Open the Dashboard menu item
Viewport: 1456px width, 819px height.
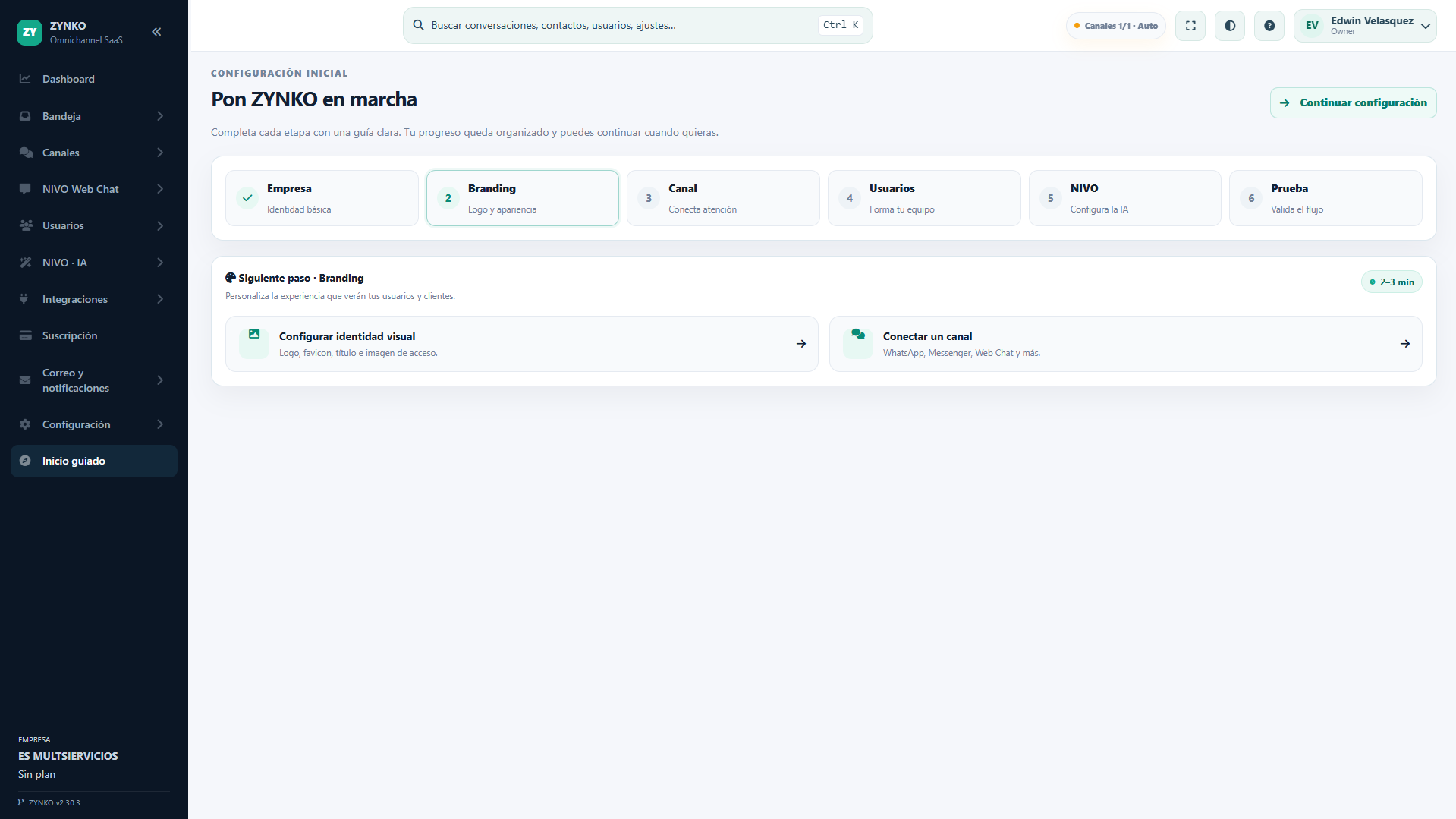pos(94,79)
